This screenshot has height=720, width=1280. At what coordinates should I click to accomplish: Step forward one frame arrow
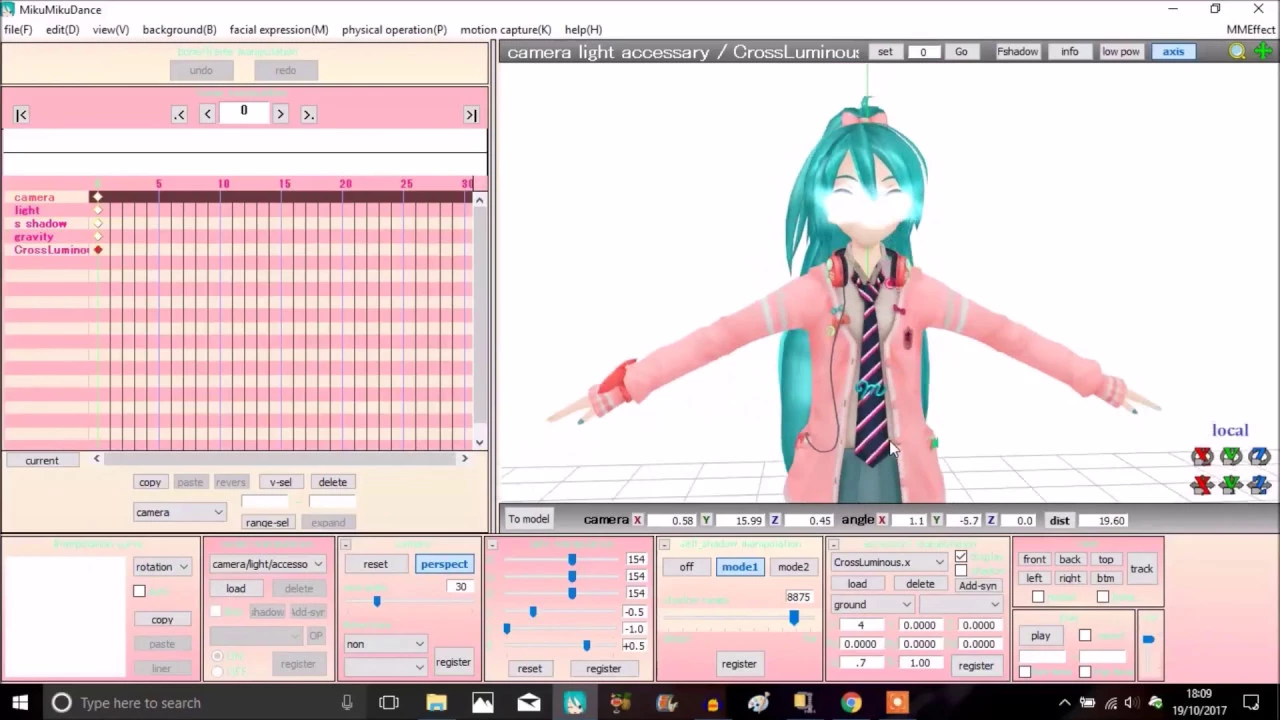click(x=280, y=115)
